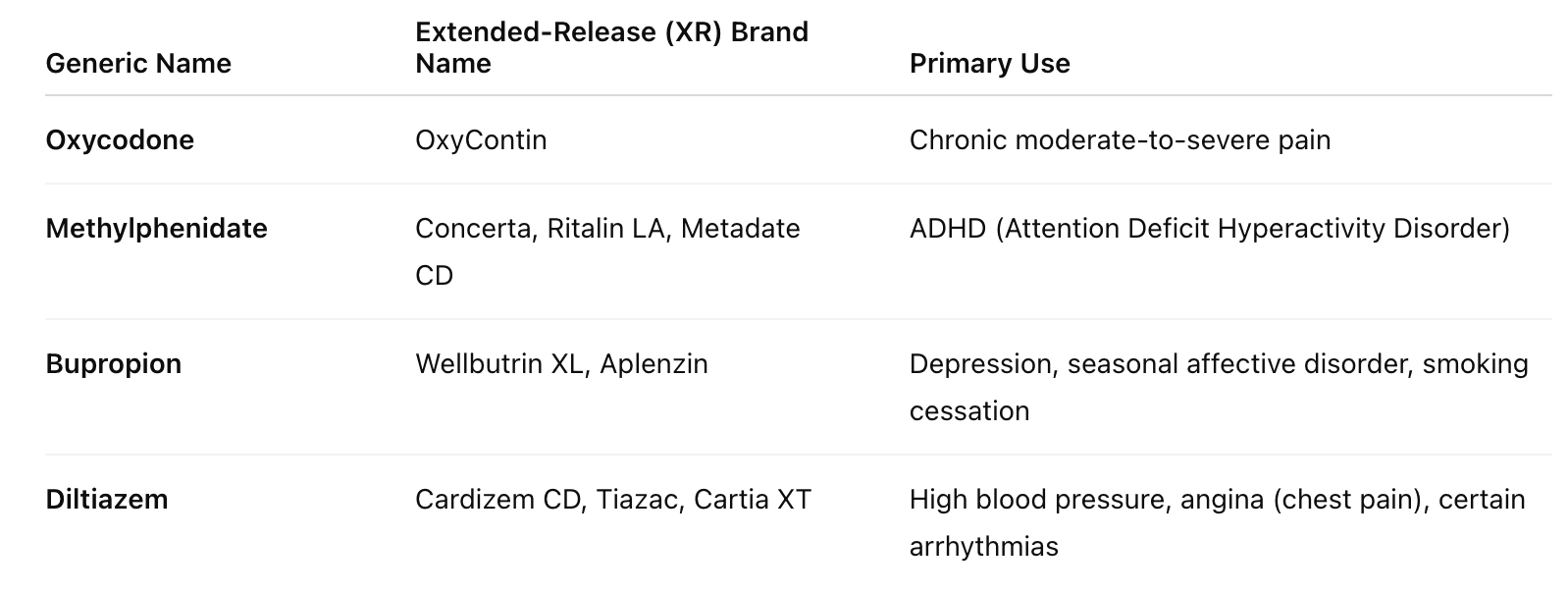Image resolution: width=1568 pixels, height=593 pixels.
Task: Click the Primary Use column header
Action: [x=989, y=64]
